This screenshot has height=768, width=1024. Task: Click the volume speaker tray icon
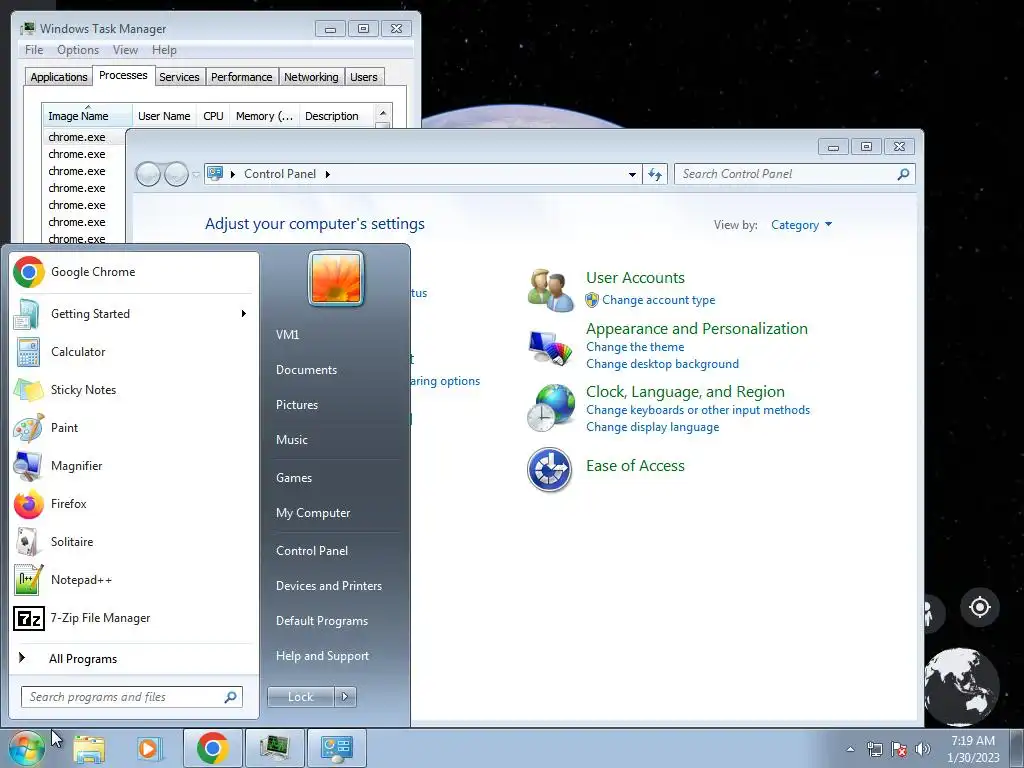pos(922,749)
